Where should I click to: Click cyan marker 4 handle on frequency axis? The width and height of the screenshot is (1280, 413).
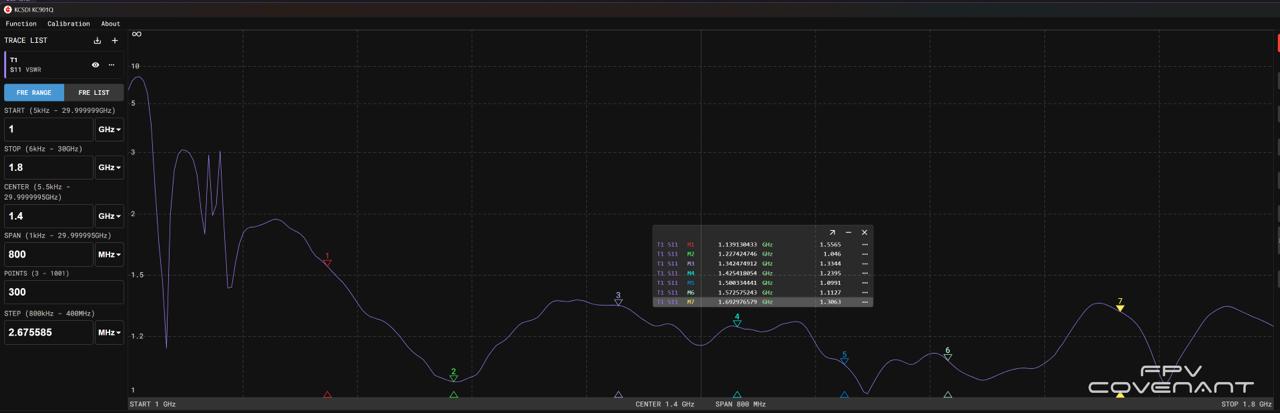[x=737, y=395]
